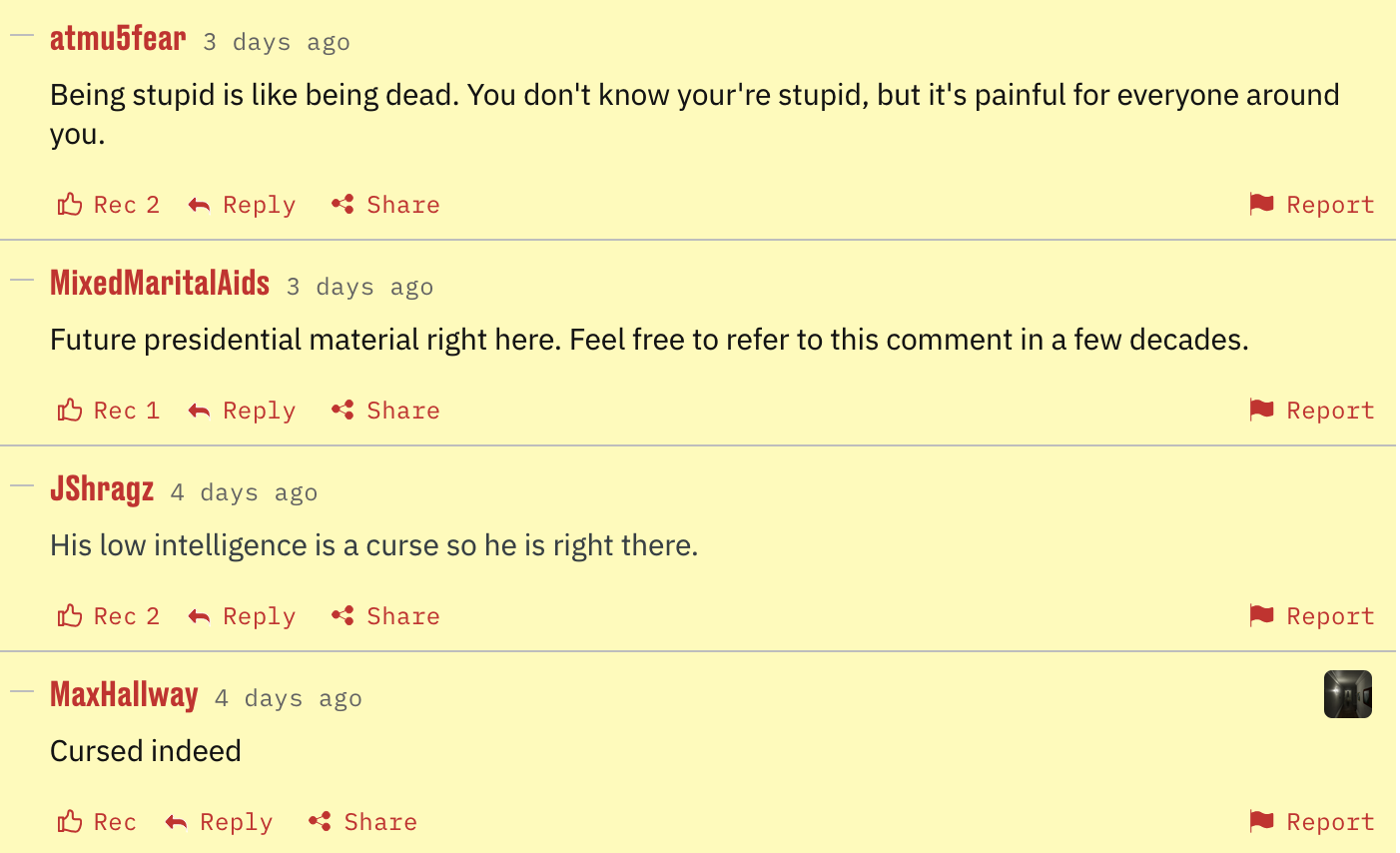Viewport: 1400px width, 853px height.
Task: Report MaxHallway's "Cursed indeed" comment
Action: click(1312, 822)
